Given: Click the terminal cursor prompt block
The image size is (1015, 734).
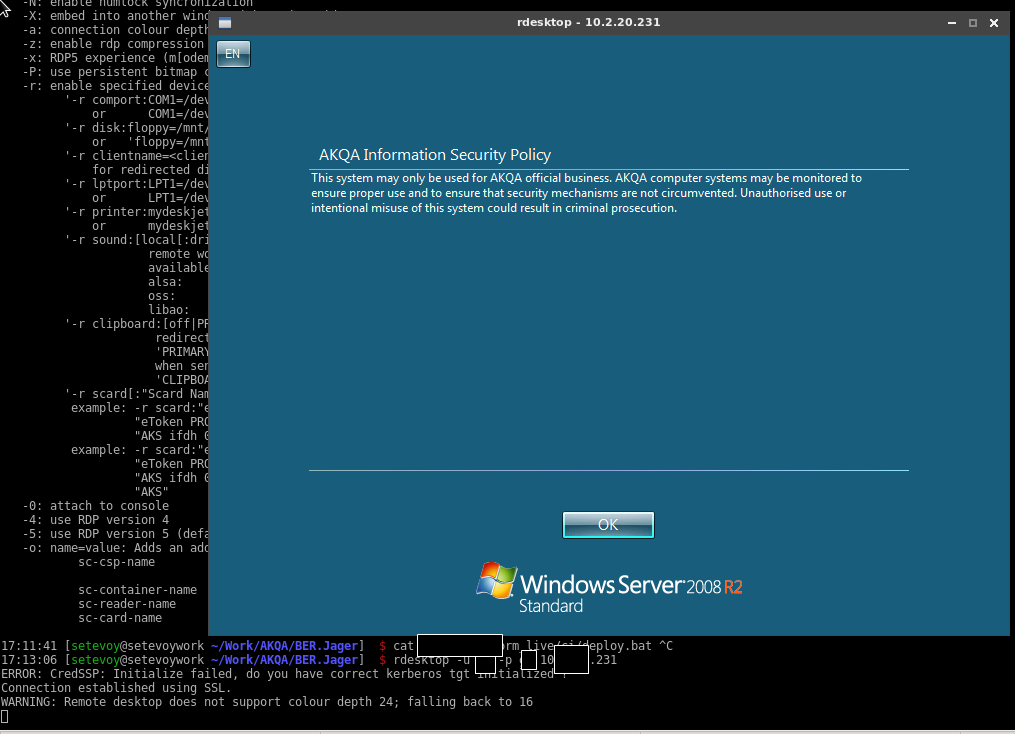Looking at the screenshot, I should [x=5, y=716].
